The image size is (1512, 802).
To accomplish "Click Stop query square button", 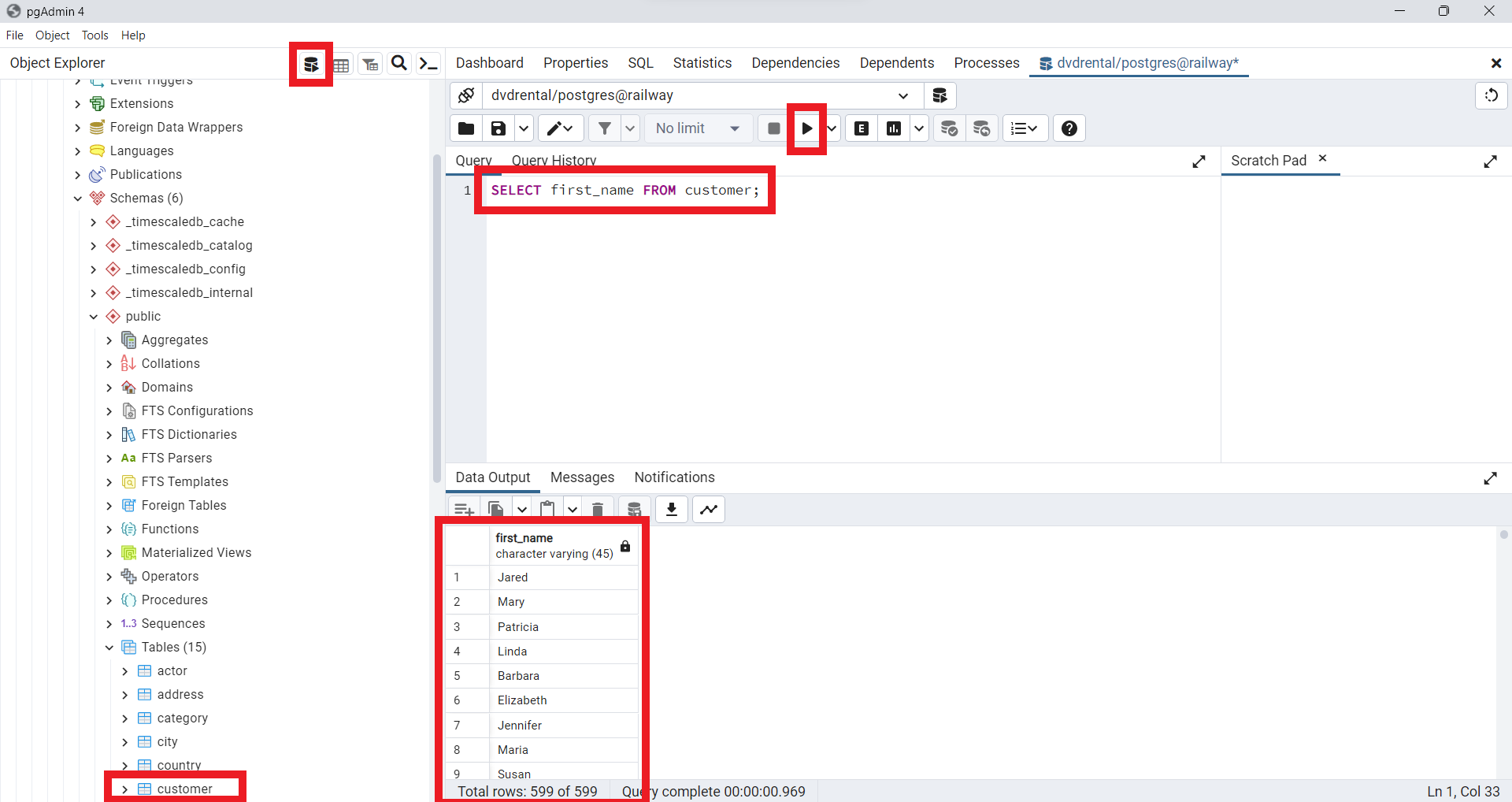I will click(x=774, y=128).
